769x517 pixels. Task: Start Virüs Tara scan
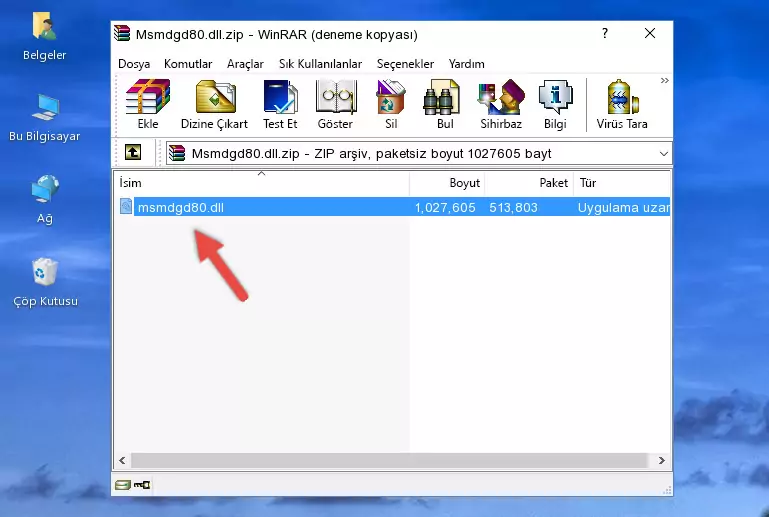(x=622, y=104)
